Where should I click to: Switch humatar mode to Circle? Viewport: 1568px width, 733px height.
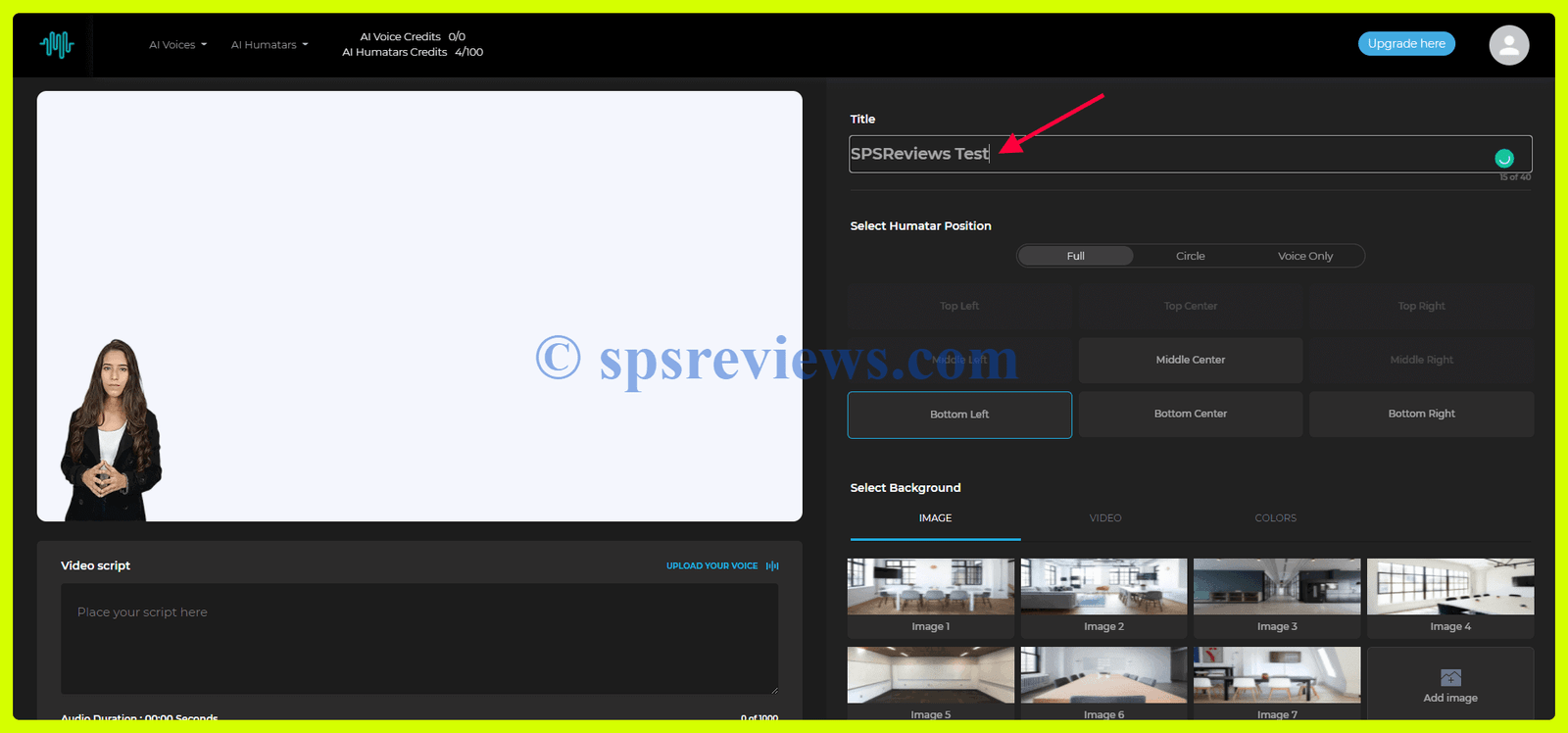(1190, 256)
